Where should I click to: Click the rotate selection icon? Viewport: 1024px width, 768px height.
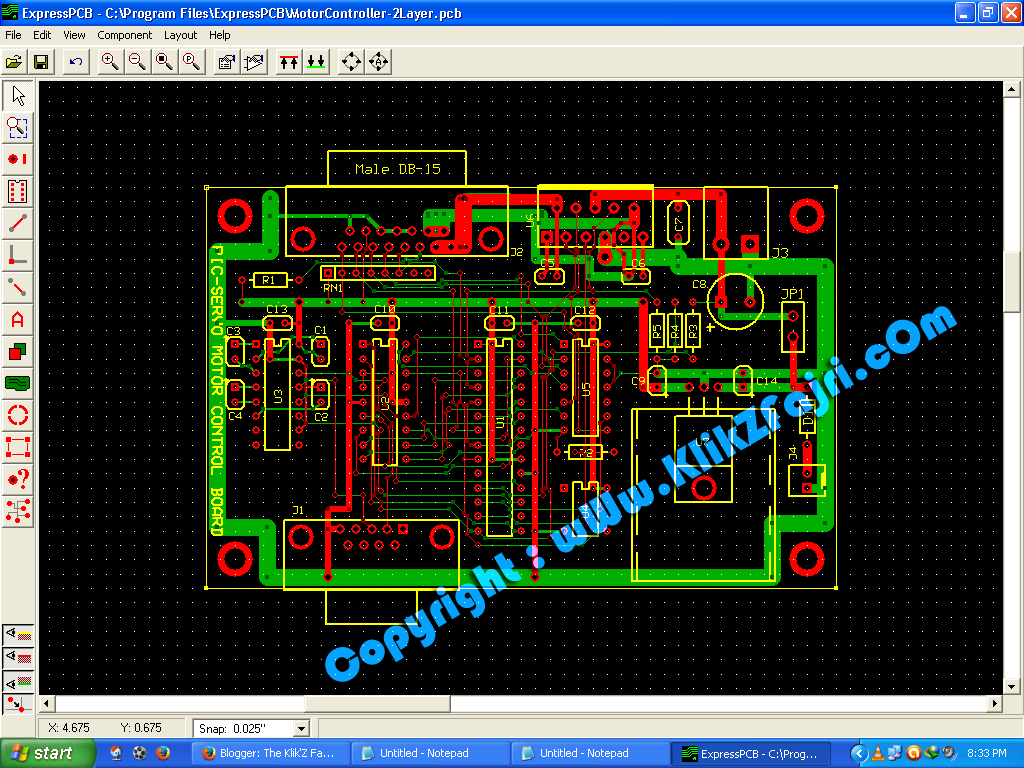[x=351, y=62]
